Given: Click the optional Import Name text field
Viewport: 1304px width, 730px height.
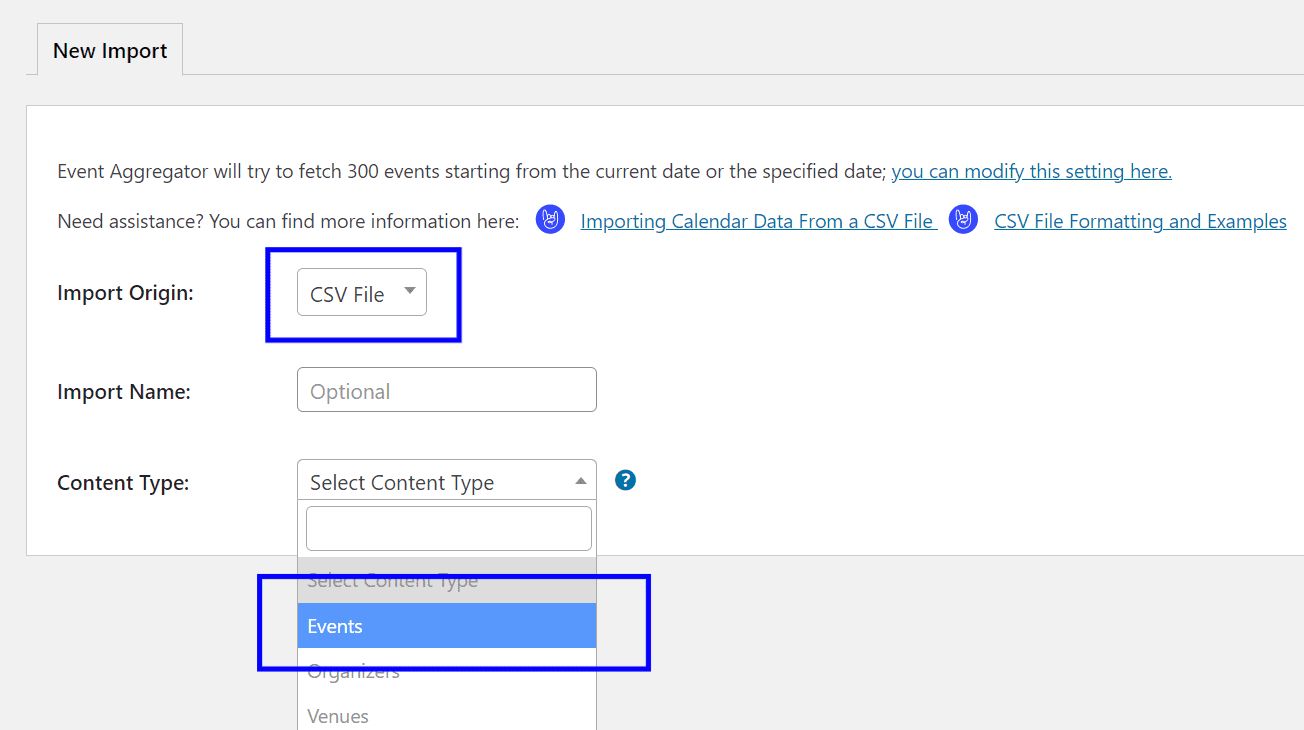Looking at the screenshot, I should pyautogui.click(x=446, y=390).
